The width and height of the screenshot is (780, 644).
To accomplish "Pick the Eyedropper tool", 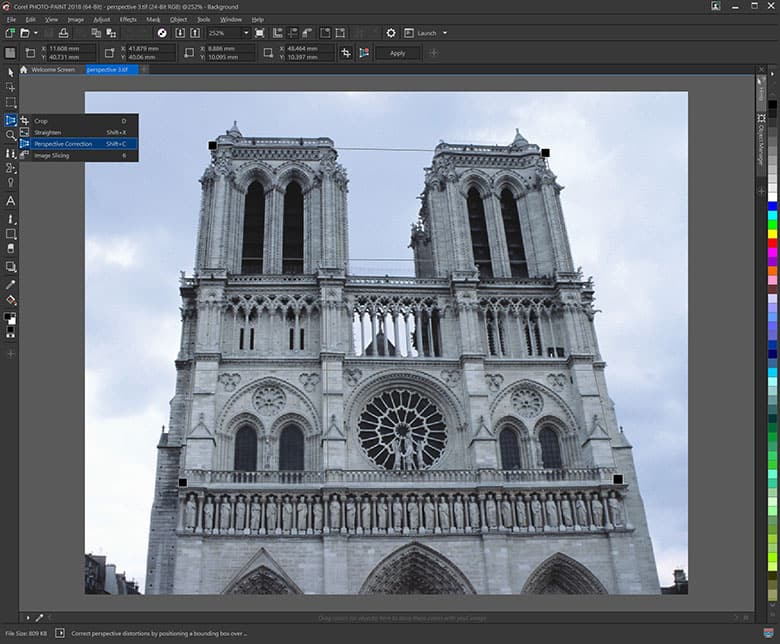I will [x=11, y=284].
